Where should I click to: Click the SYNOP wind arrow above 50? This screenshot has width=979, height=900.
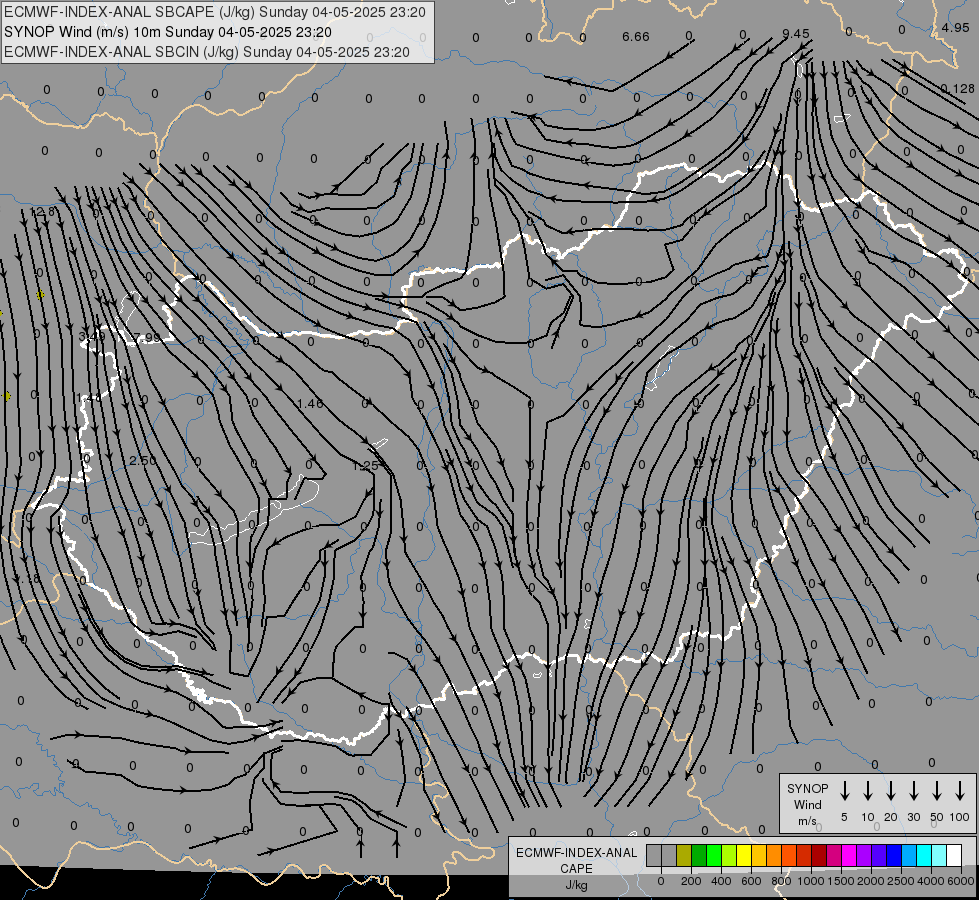click(x=937, y=791)
